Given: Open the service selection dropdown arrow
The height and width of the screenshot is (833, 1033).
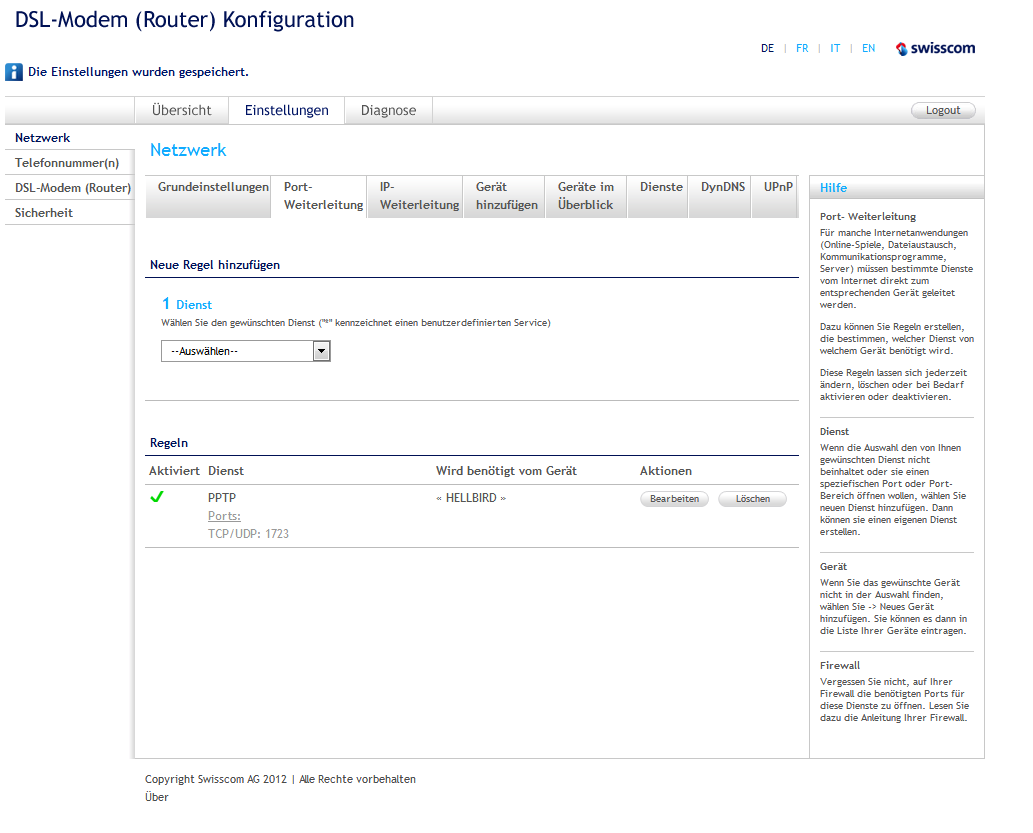Looking at the screenshot, I should pos(321,351).
